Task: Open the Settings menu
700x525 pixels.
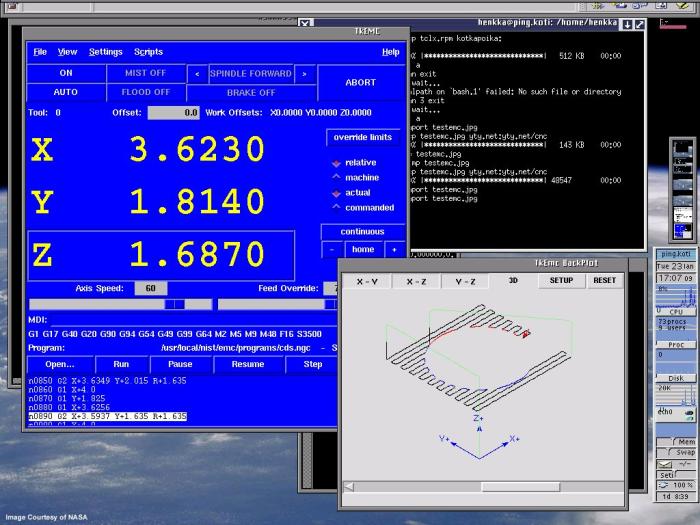Action: click(x=105, y=52)
